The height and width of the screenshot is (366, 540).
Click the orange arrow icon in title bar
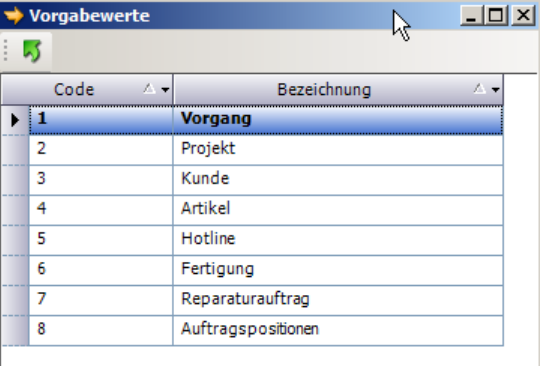point(14,16)
